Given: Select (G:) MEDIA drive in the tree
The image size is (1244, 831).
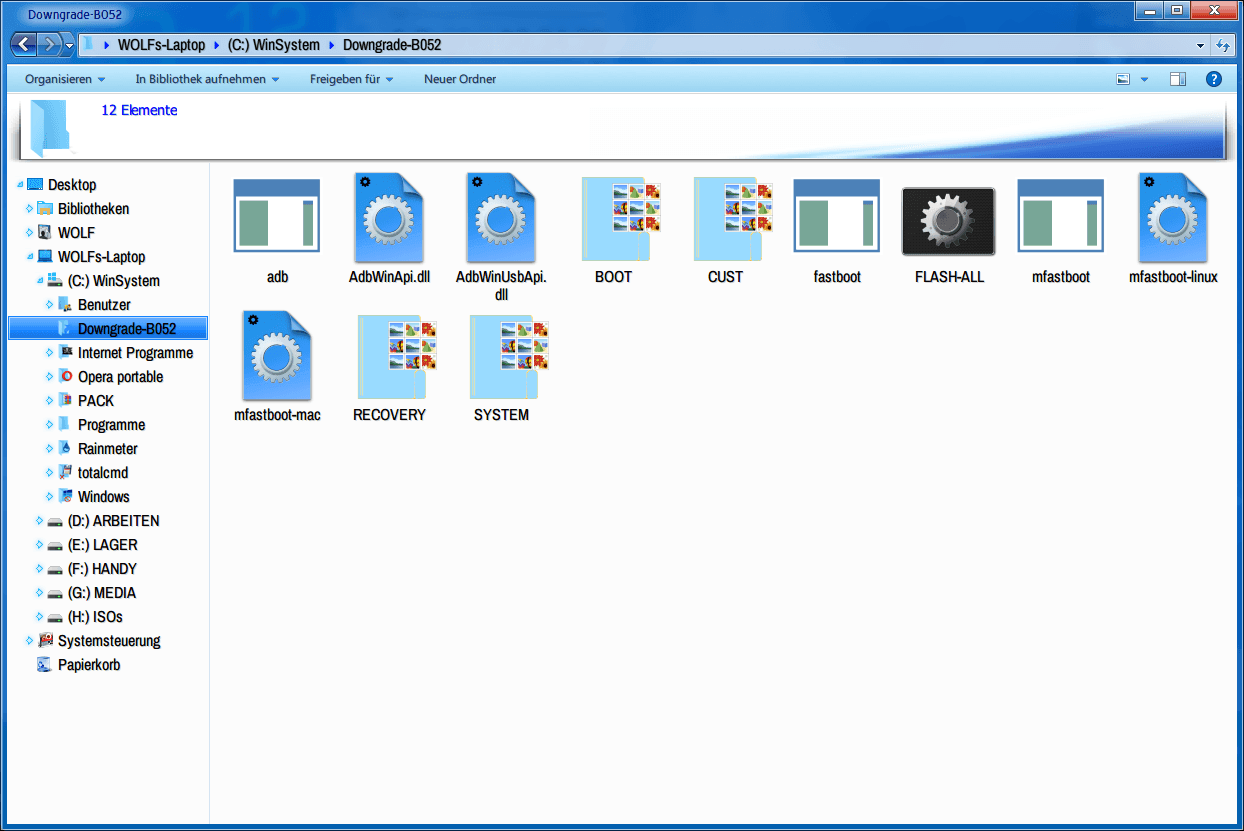Looking at the screenshot, I should (102, 593).
